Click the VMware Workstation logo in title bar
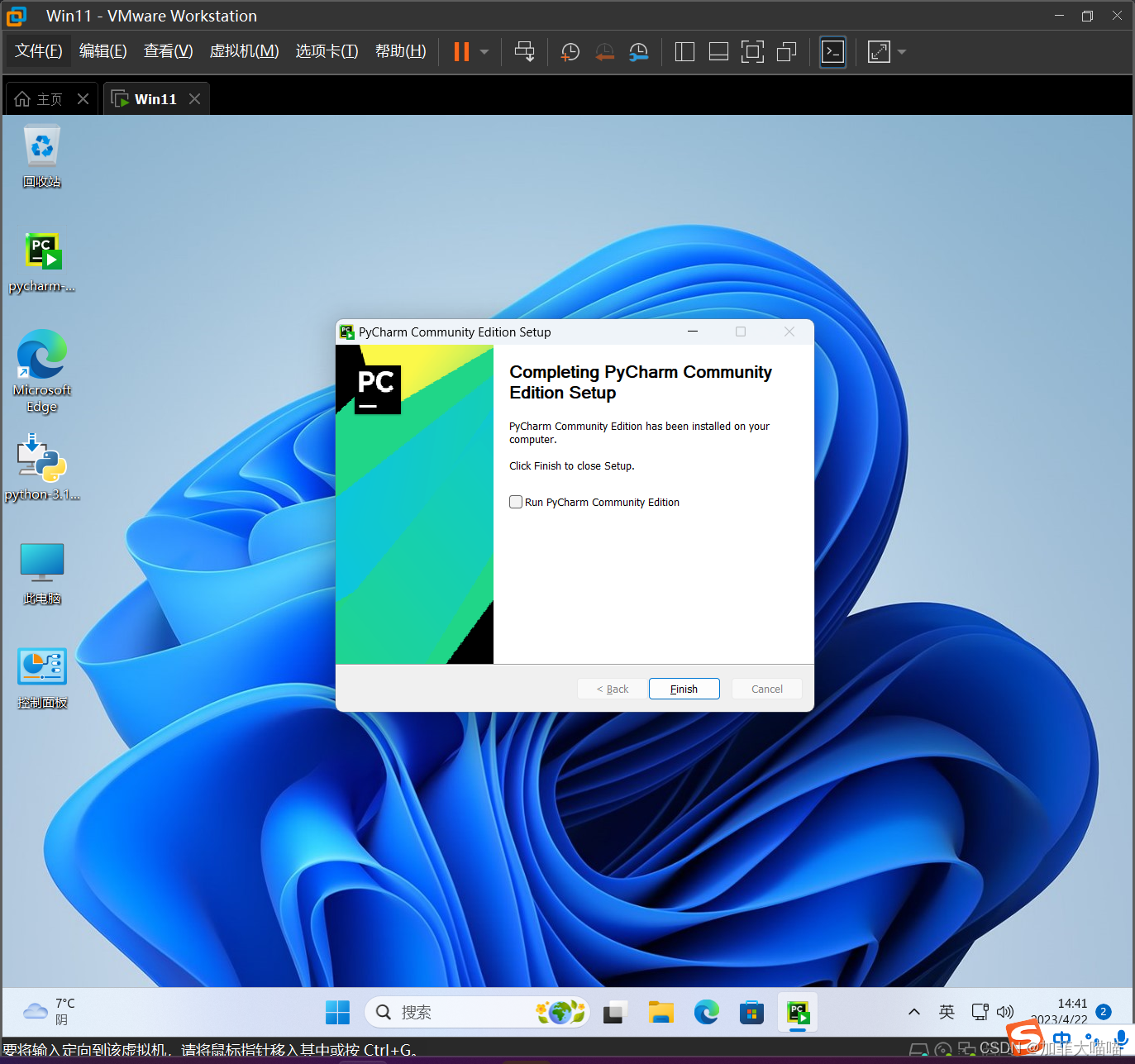The width and height of the screenshot is (1135, 1064). coord(17,16)
